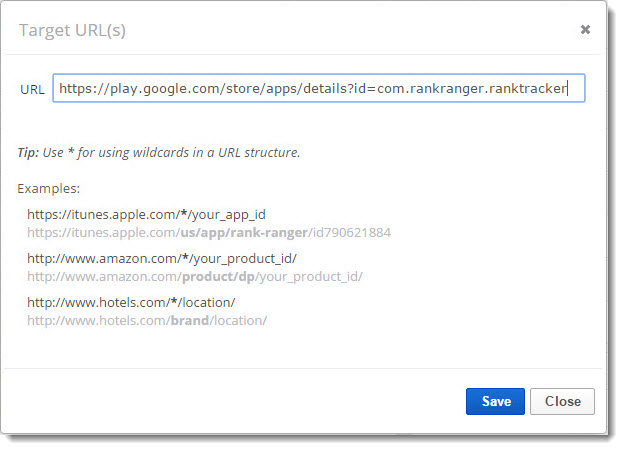This screenshot has width=623, height=450.
Task: Select the amazon.com wildcard example with your_product_id
Action: tap(161, 258)
